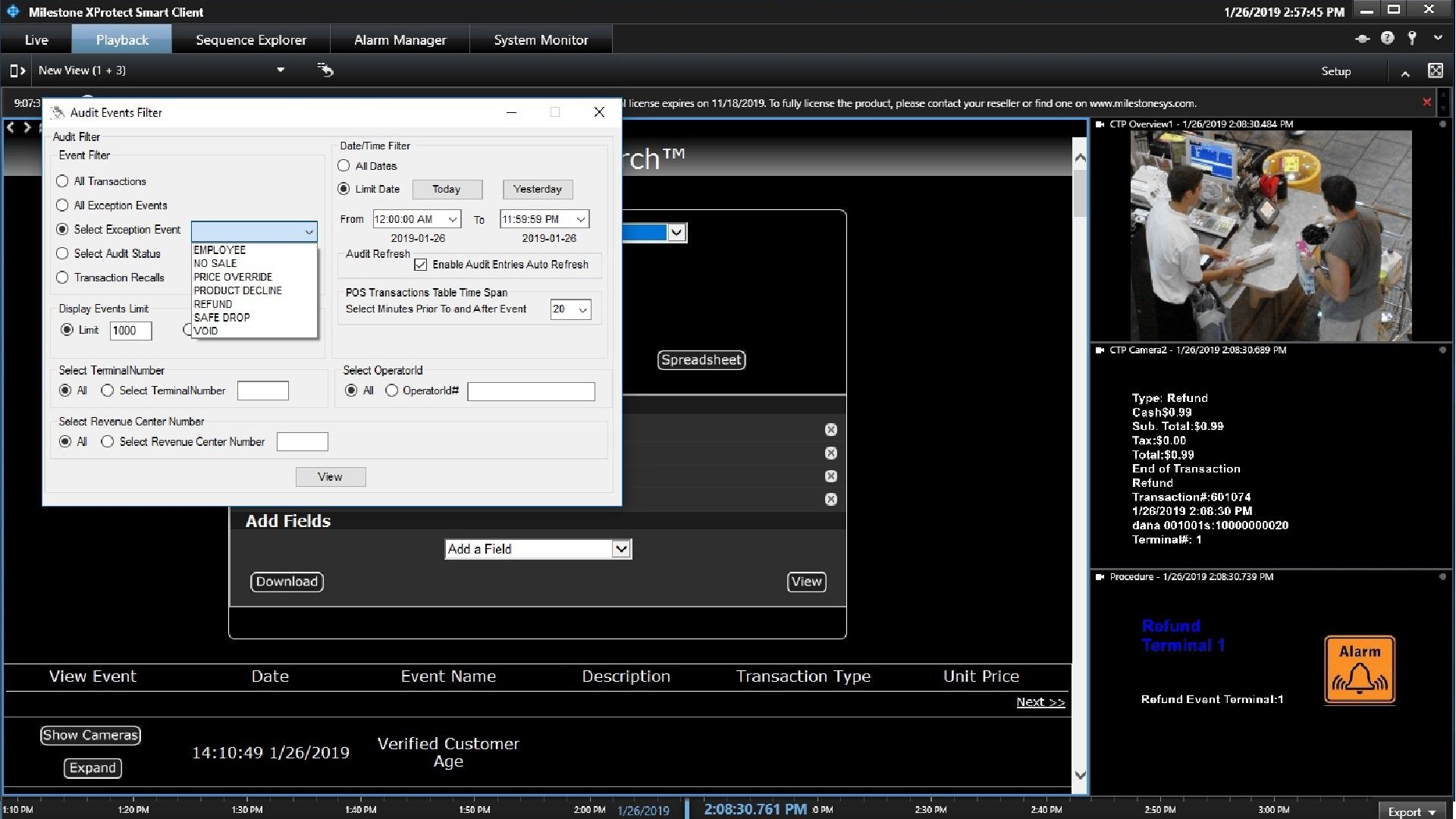This screenshot has width=1456, height=819.
Task: Click the sidebar toggle icon beside New View
Action: [x=17, y=71]
